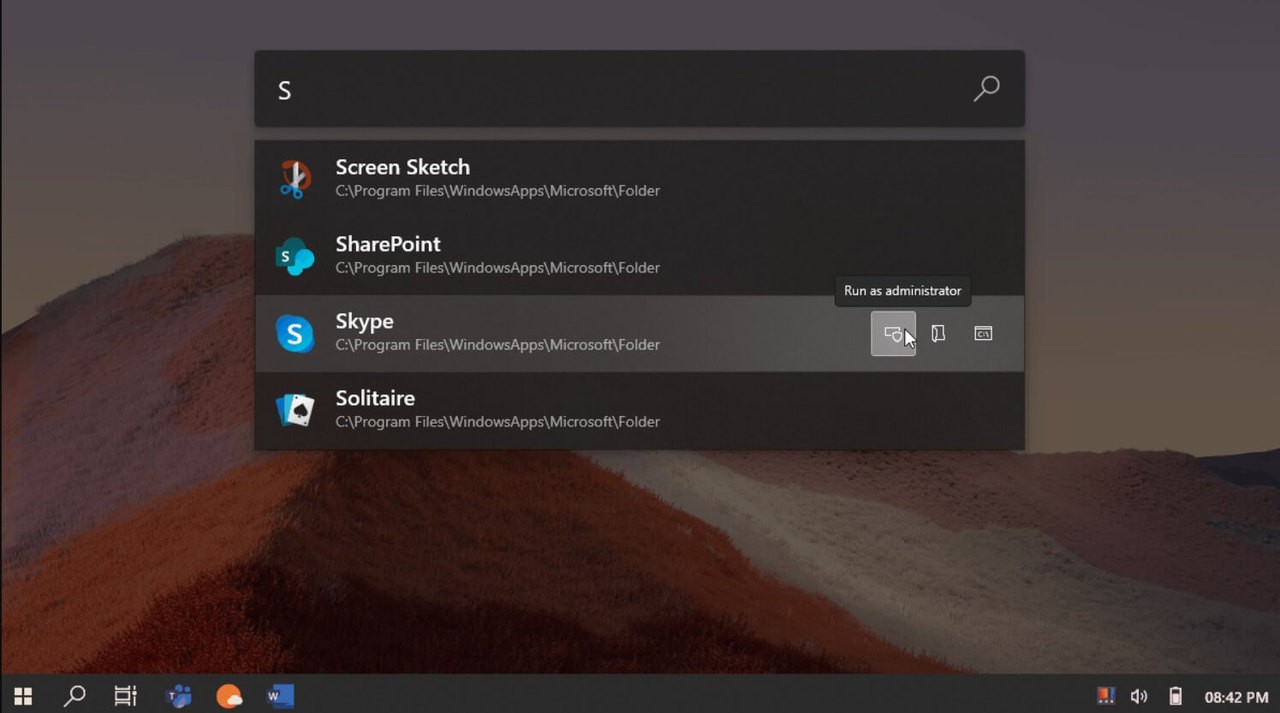Click the Skype logo icon in results
The height and width of the screenshot is (713, 1280).
pyautogui.click(x=295, y=333)
